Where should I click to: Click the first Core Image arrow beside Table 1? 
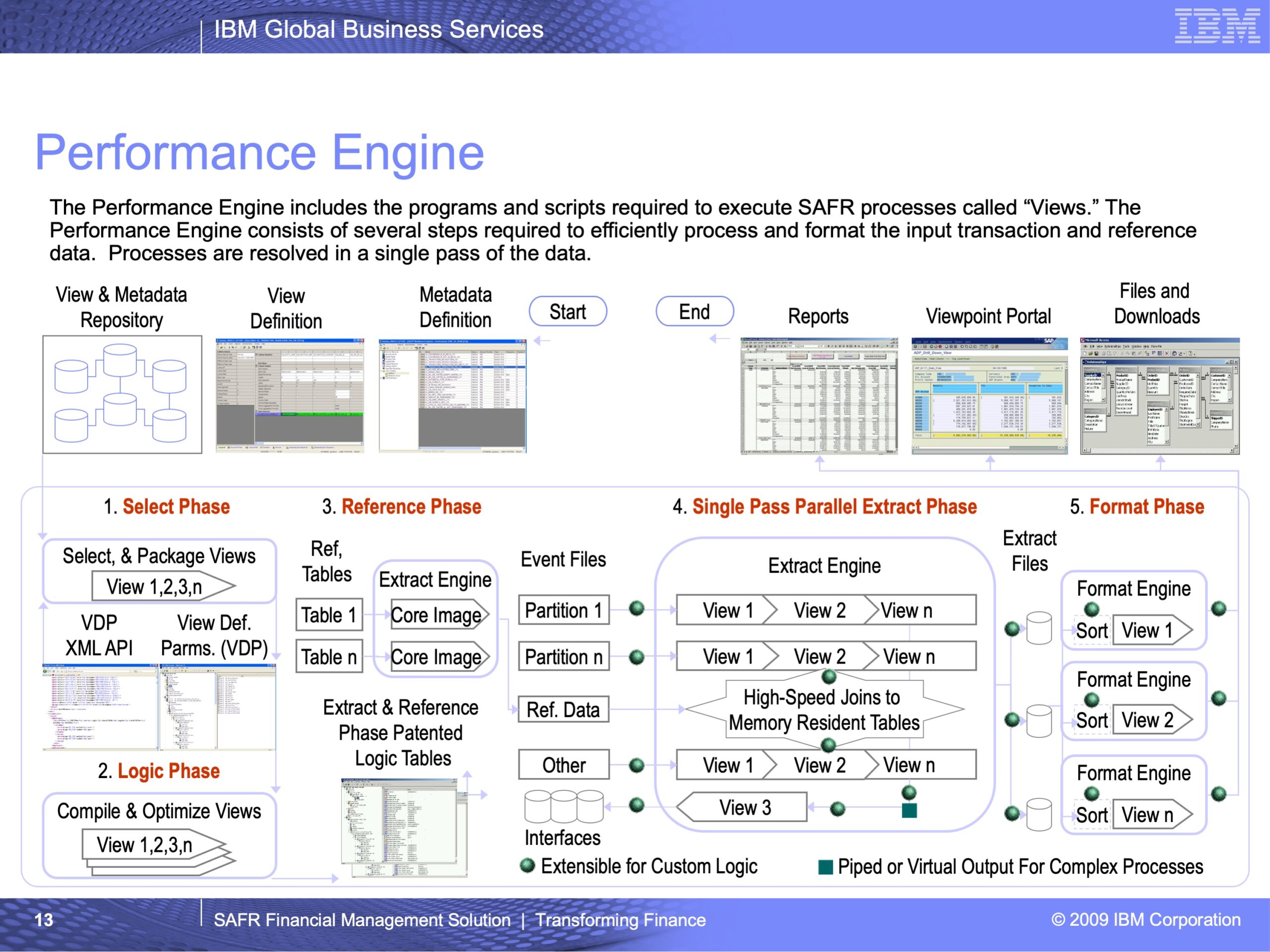(x=440, y=614)
